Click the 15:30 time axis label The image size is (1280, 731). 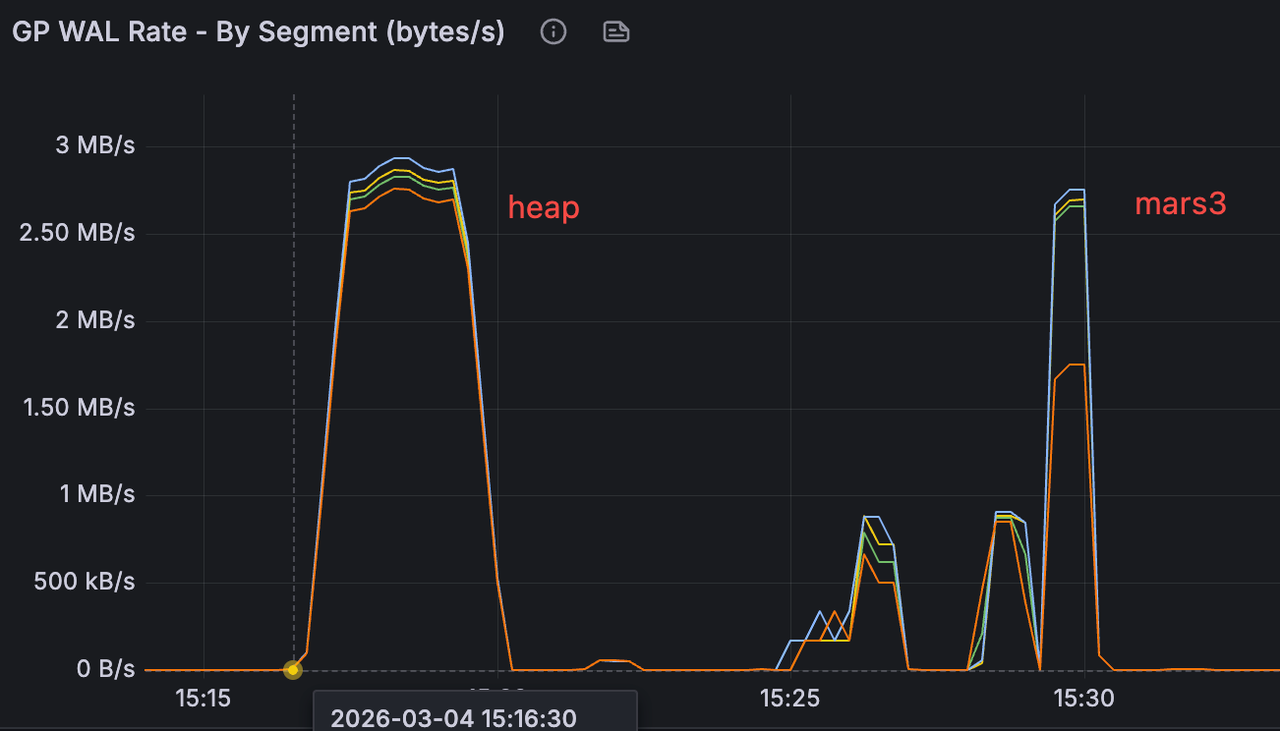point(1085,698)
